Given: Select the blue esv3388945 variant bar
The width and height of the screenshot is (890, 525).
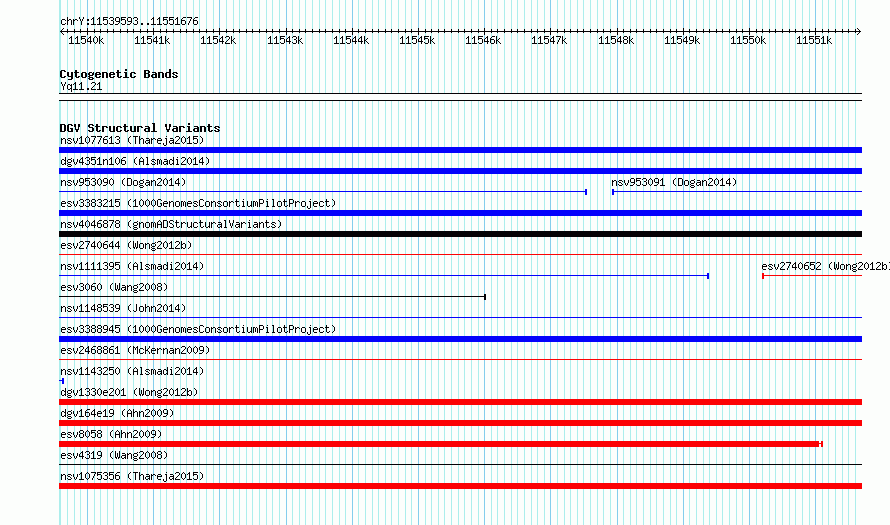Looking at the screenshot, I should pyautogui.click(x=460, y=339).
